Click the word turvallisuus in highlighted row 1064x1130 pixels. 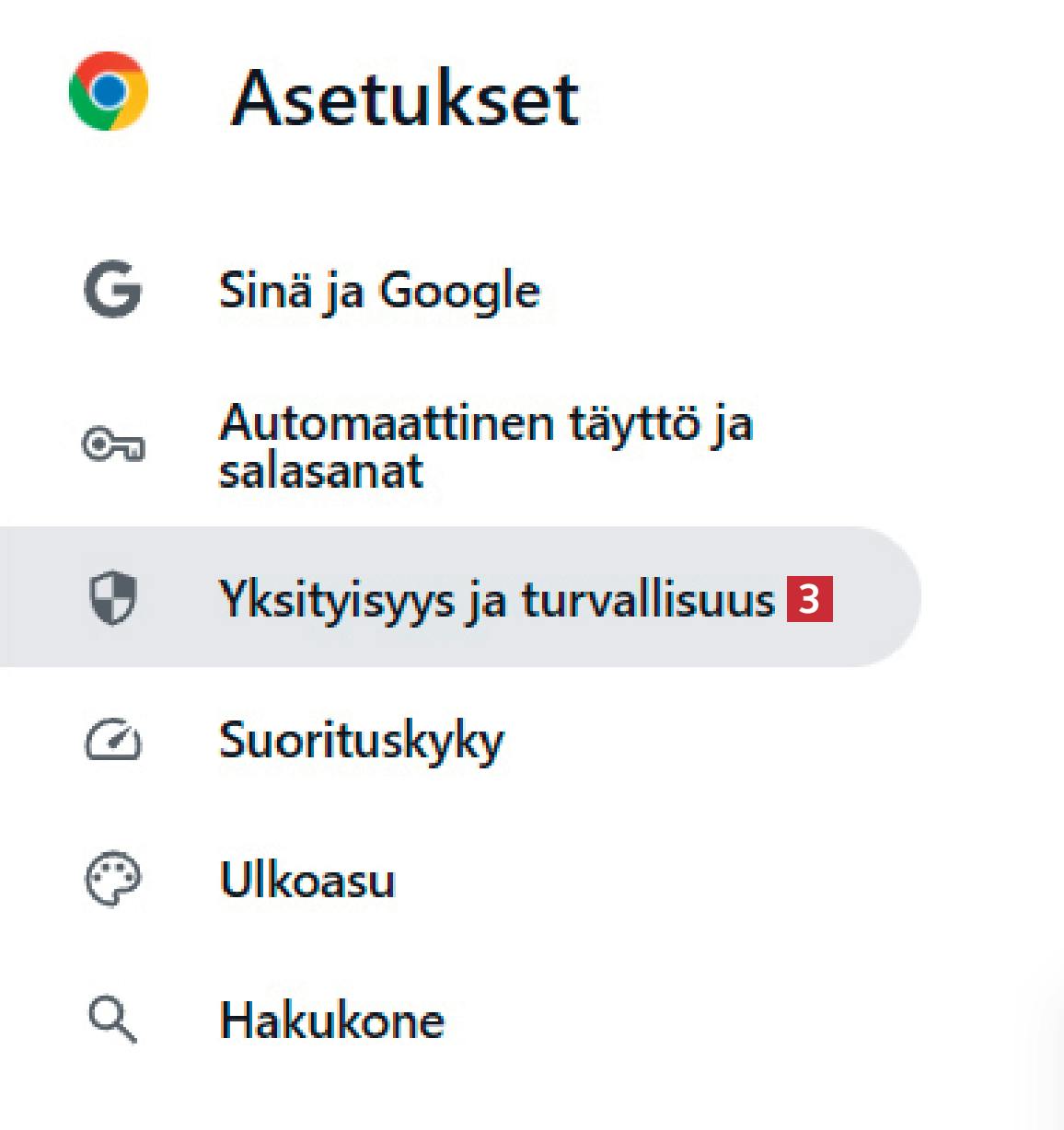[648, 600]
